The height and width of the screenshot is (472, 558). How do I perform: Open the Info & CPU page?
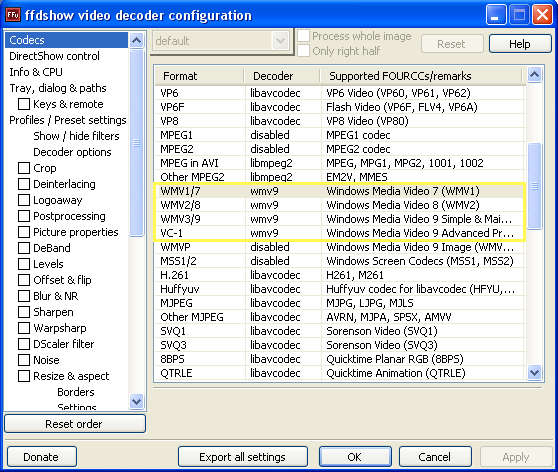[x=36, y=72]
